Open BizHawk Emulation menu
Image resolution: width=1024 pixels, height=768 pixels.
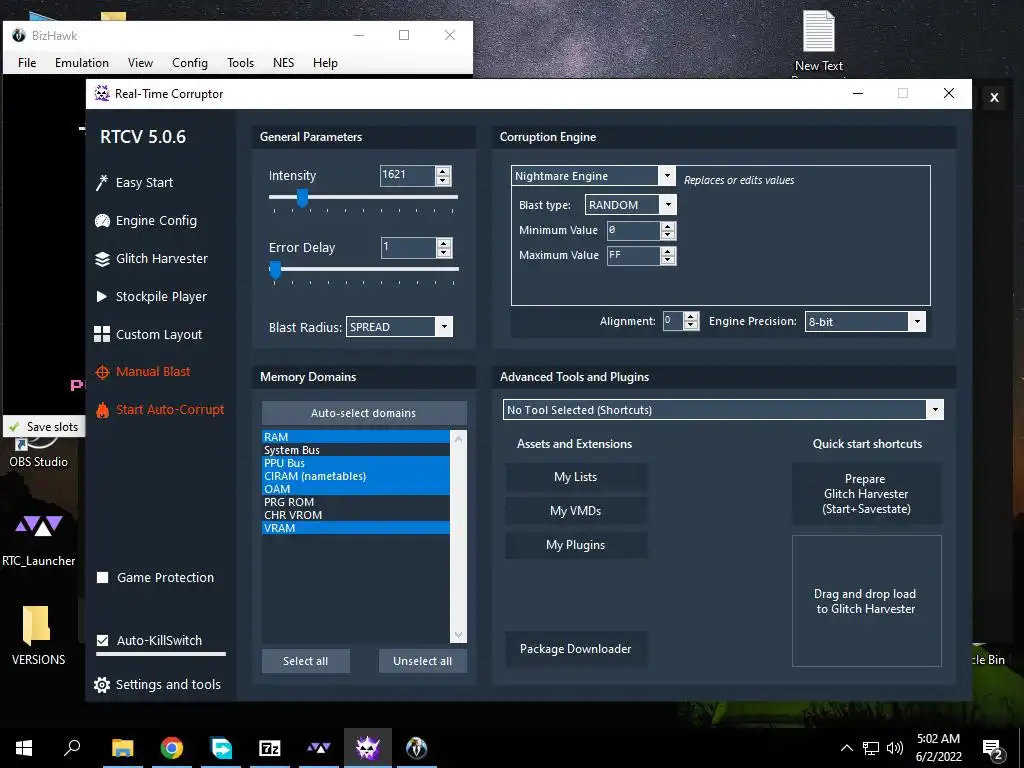click(82, 63)
